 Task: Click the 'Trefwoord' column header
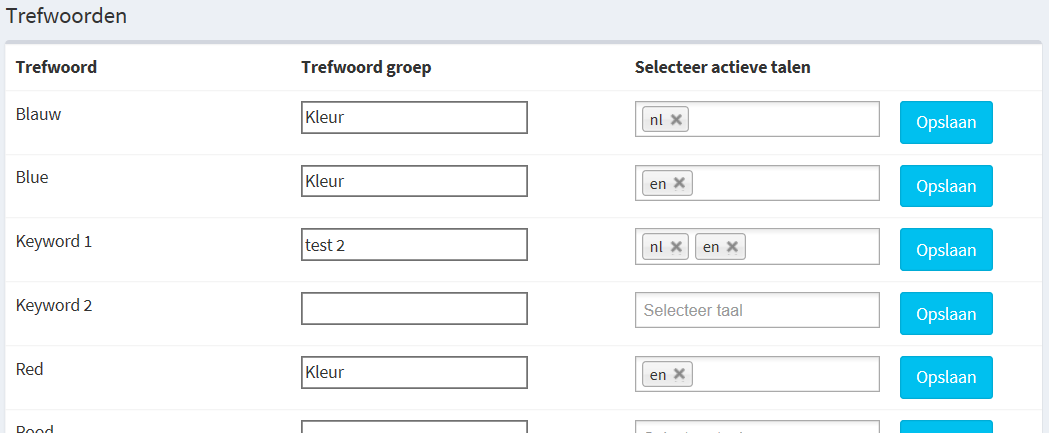[x=56, y=67]
